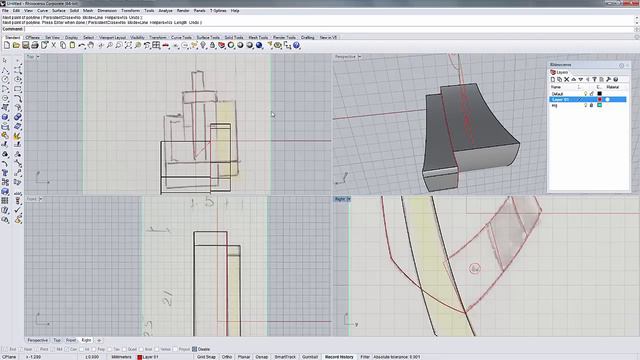Open CPlane coordinate dropdown in status bar

tap(9, 357)
